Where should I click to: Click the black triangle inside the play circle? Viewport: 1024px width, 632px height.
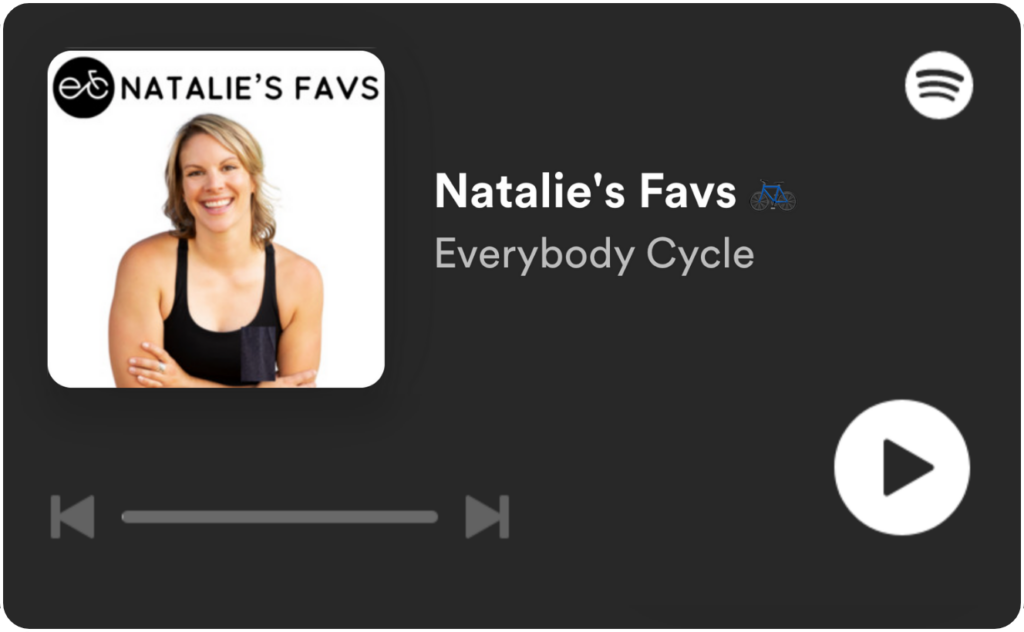907,467
